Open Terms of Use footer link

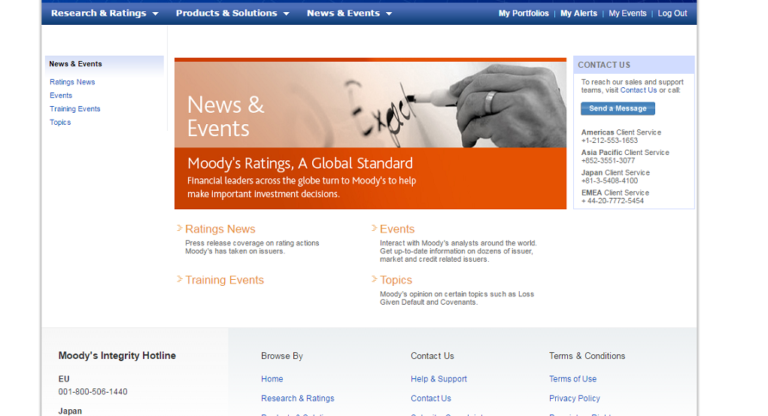pos(573,379)
